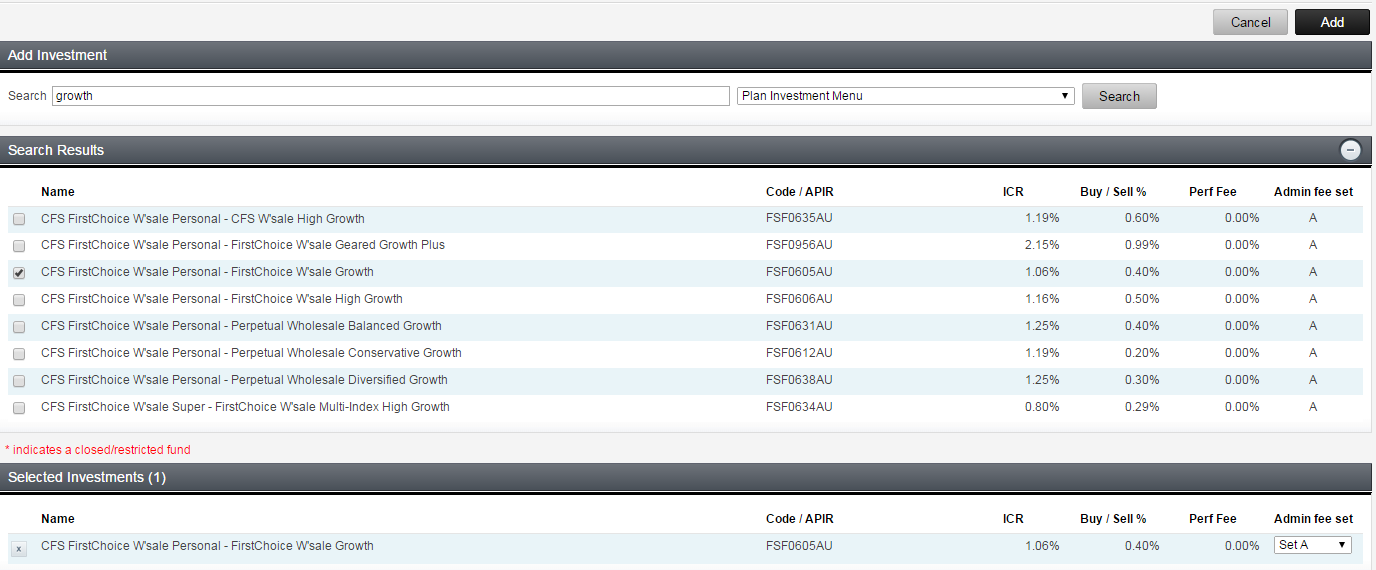1376x570 pixels.
Task: Focus the Search text field containing growth
Action: coord(391,96)
